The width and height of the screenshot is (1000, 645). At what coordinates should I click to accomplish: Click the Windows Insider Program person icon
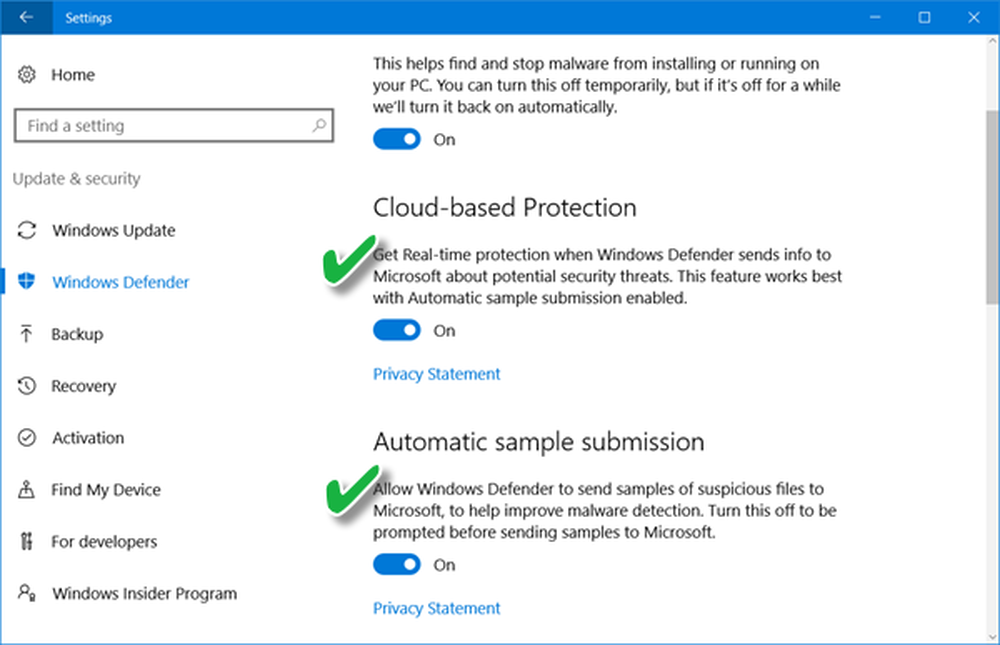click(27, 593)
